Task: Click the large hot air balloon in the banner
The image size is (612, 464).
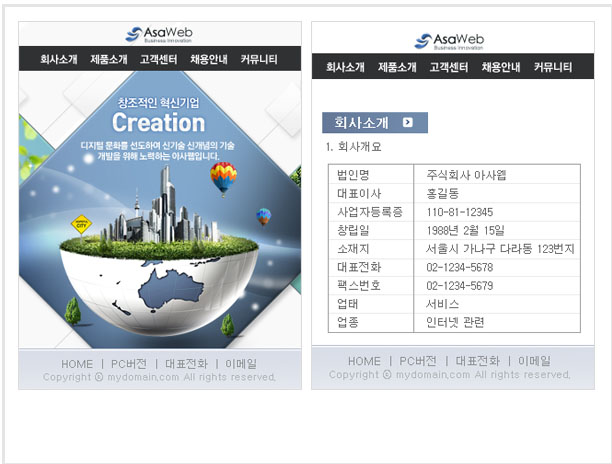Action: (x=223, y=178)
